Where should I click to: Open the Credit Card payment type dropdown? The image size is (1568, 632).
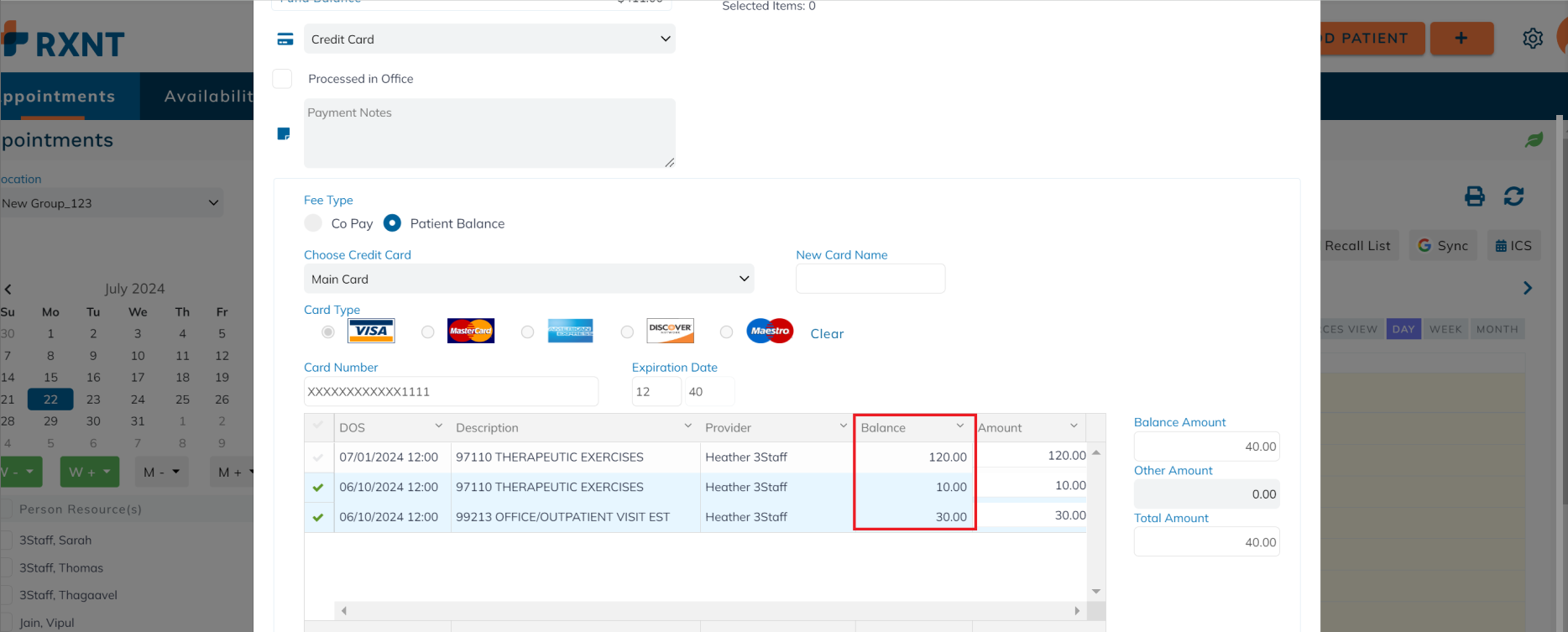click(489, 39)
